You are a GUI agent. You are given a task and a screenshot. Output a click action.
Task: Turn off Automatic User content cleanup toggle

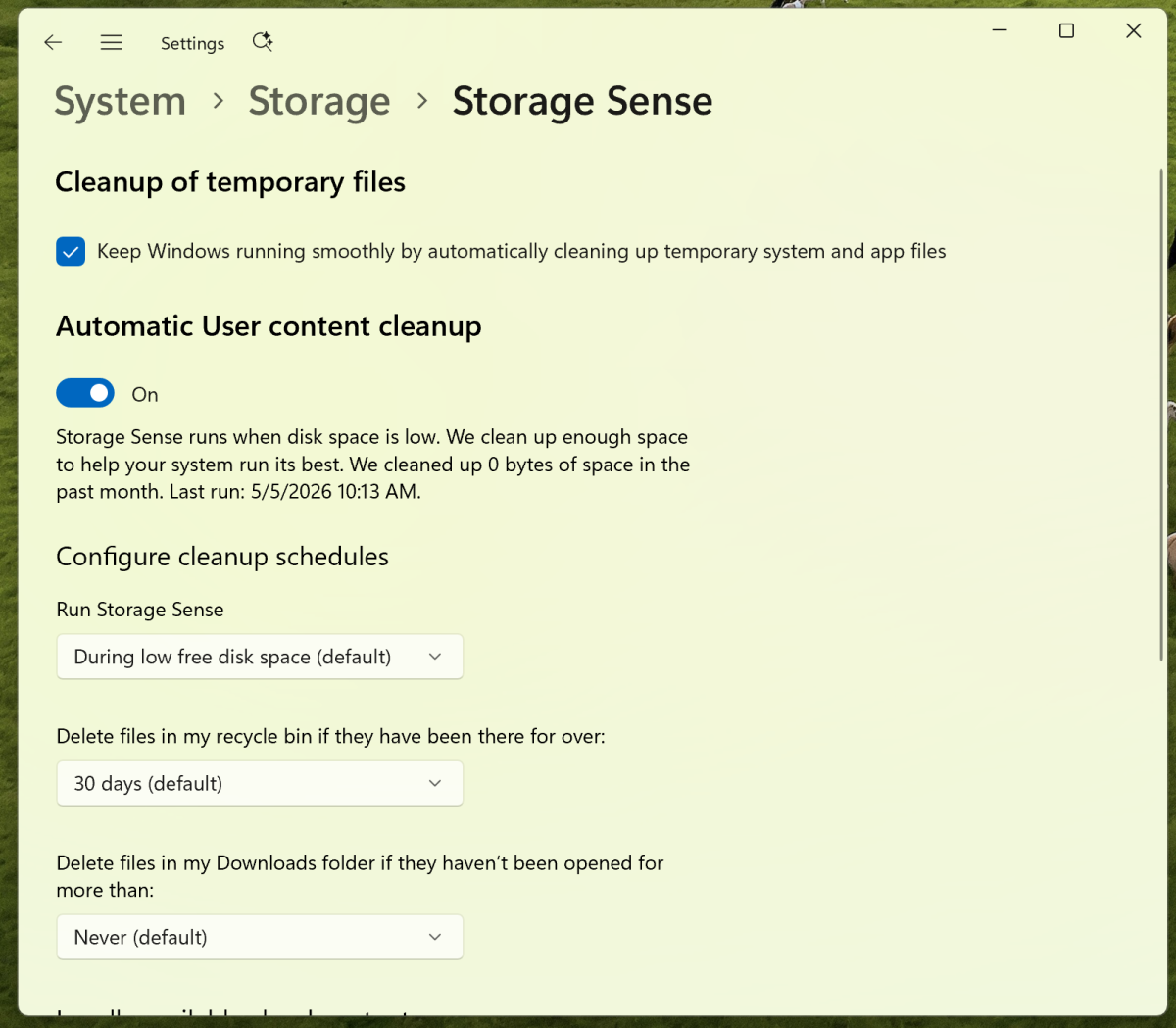pyautogui.click(x=85, y=394)
